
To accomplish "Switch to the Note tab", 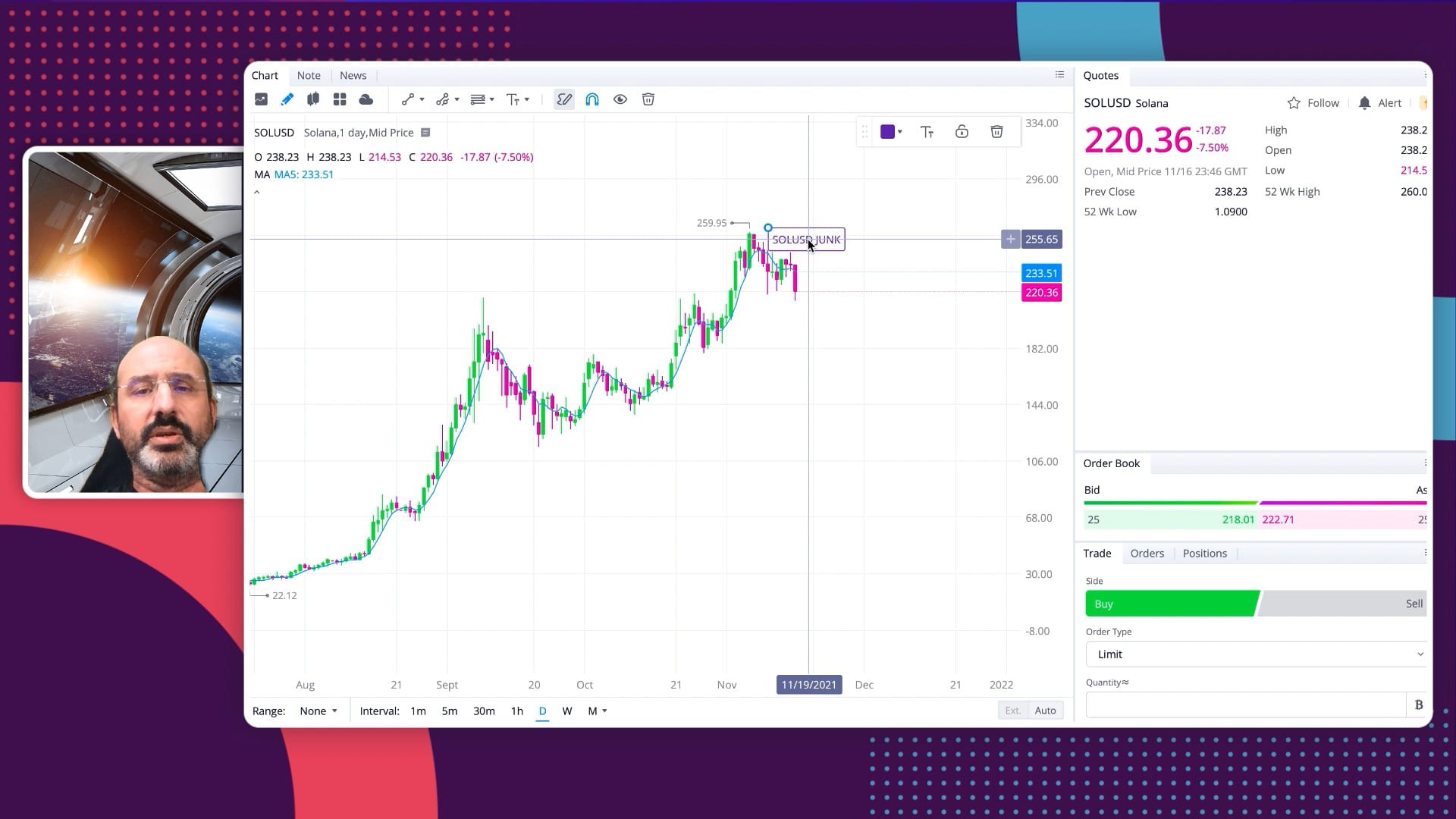I will 308,74.
